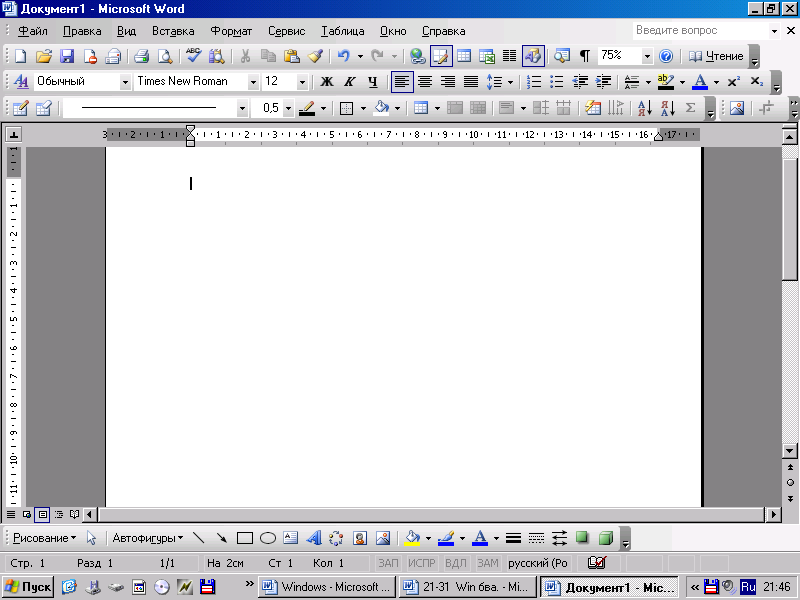Apply center alignment
Image resolution: width=800 pixels, height=600 pixels.
pyautogui.click(x=425, y=81)
